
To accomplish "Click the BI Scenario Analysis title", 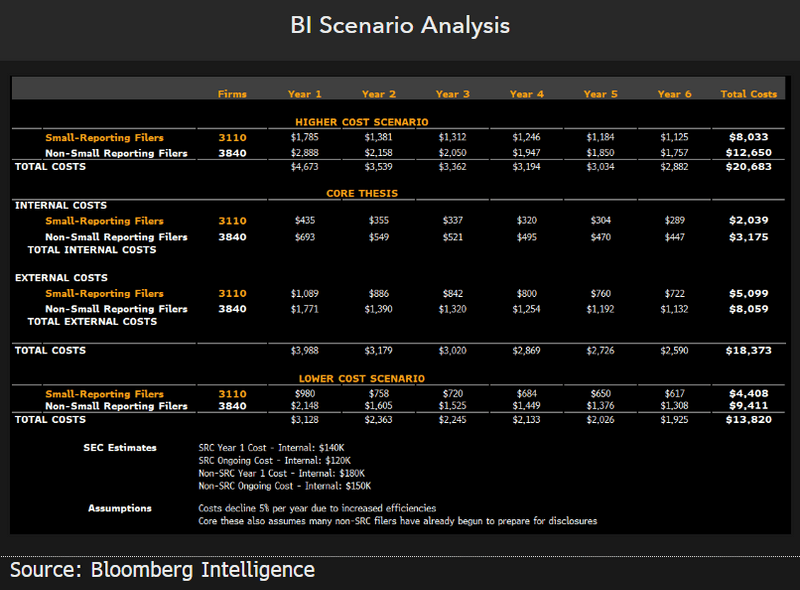I will click(x=400, y=25).
